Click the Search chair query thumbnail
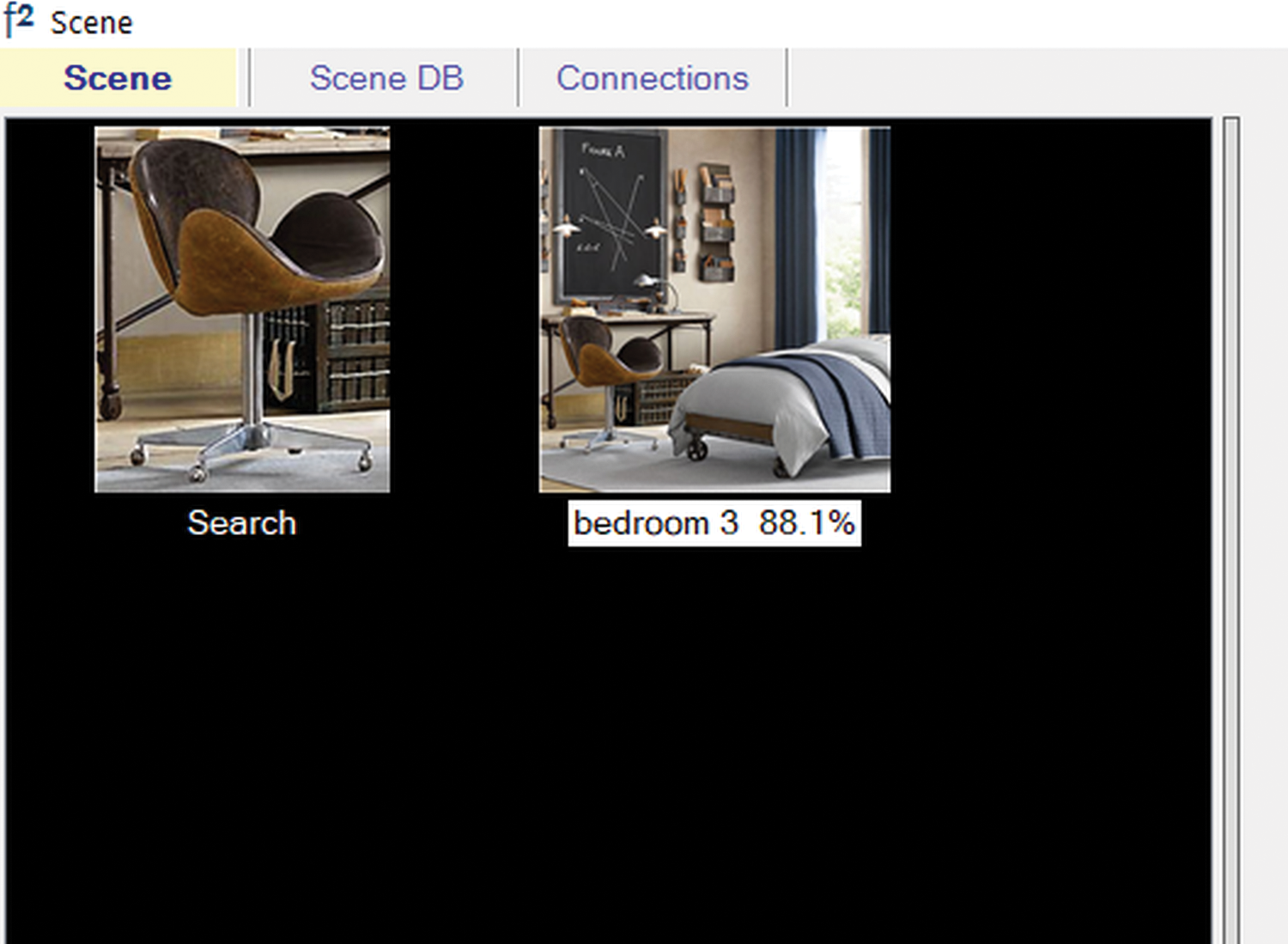 click(x=242, y=309)
